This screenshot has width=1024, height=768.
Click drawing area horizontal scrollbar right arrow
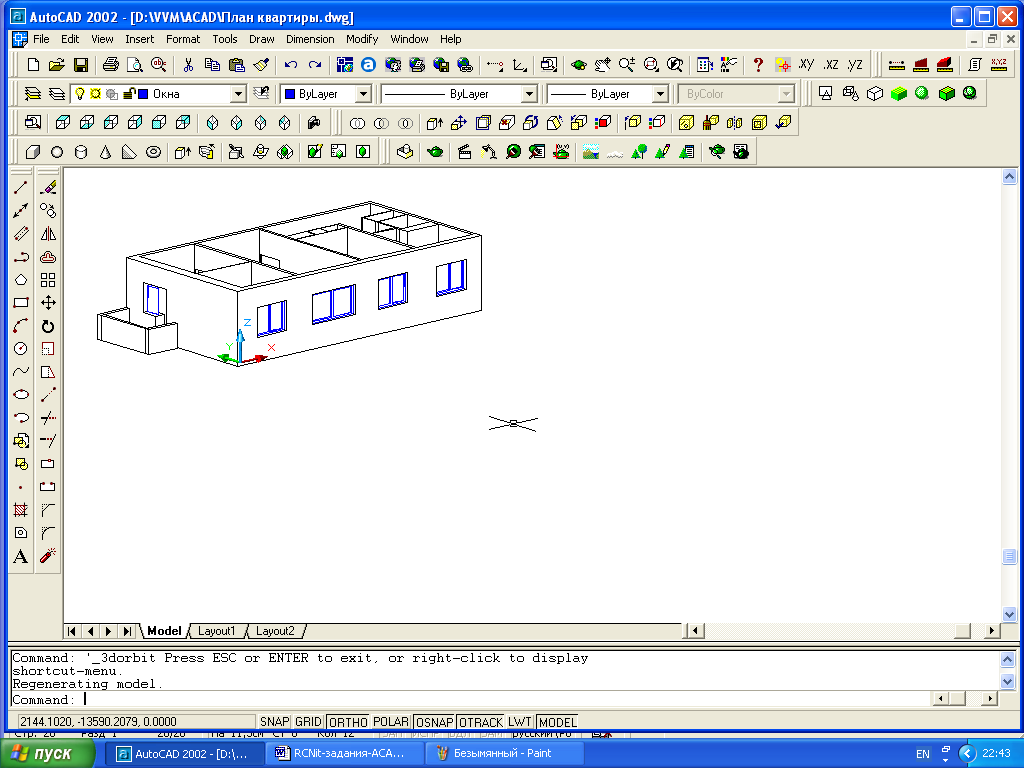(992, 631)
